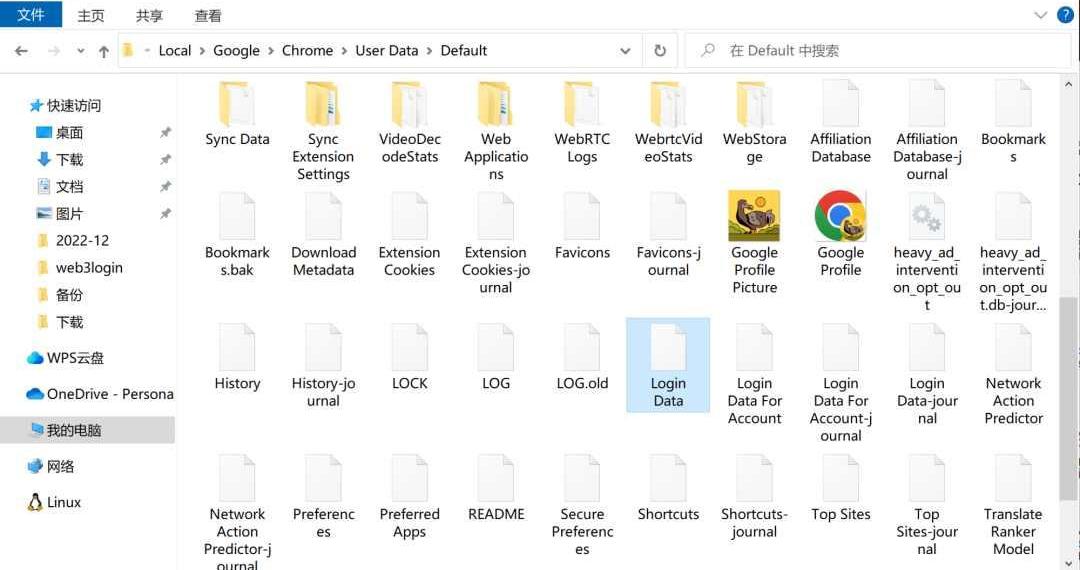The image size is (1080, 570).
Task: Open 我的电脑 in the navigation pane
Action: 74,430
